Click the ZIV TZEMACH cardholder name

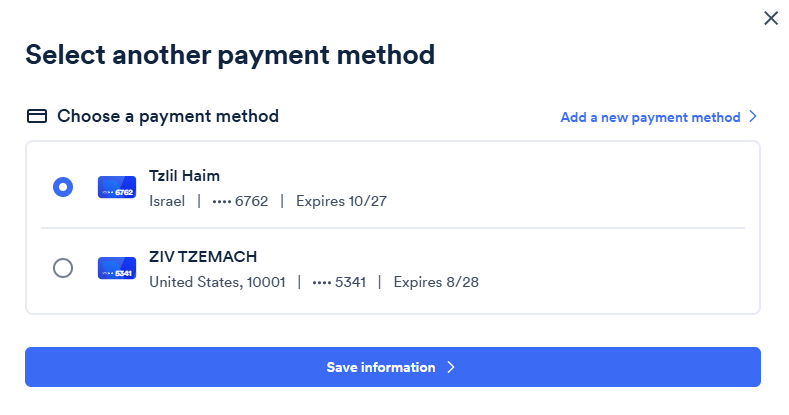pos(203,256)
